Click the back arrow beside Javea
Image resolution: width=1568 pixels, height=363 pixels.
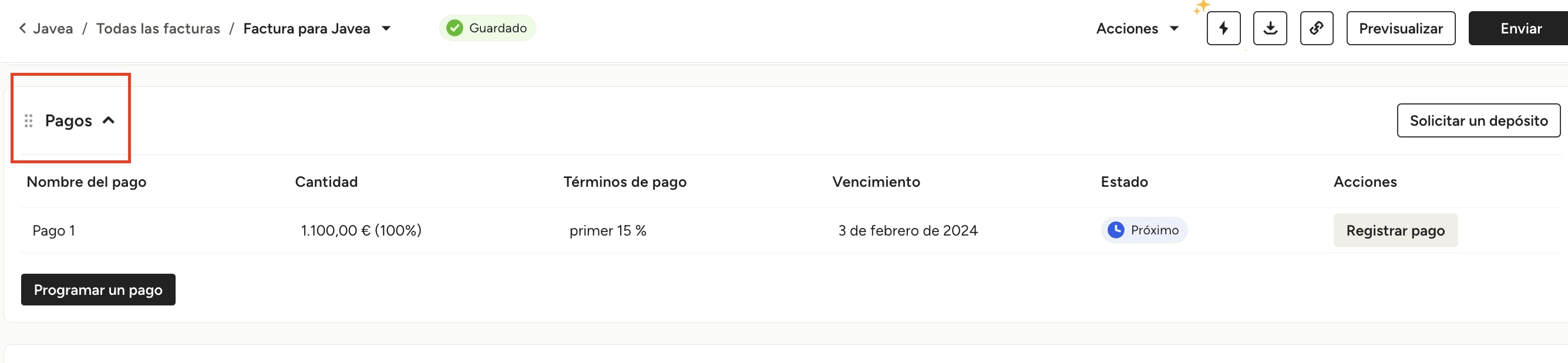point(22,28)
